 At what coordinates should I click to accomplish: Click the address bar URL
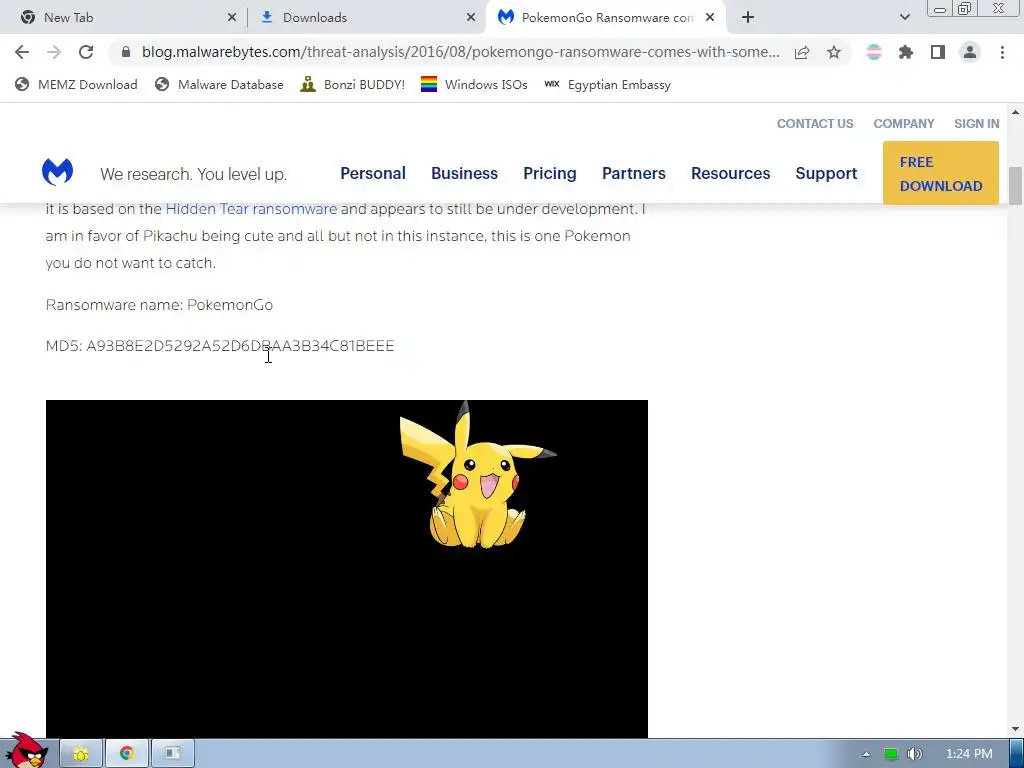coord(460,52)
